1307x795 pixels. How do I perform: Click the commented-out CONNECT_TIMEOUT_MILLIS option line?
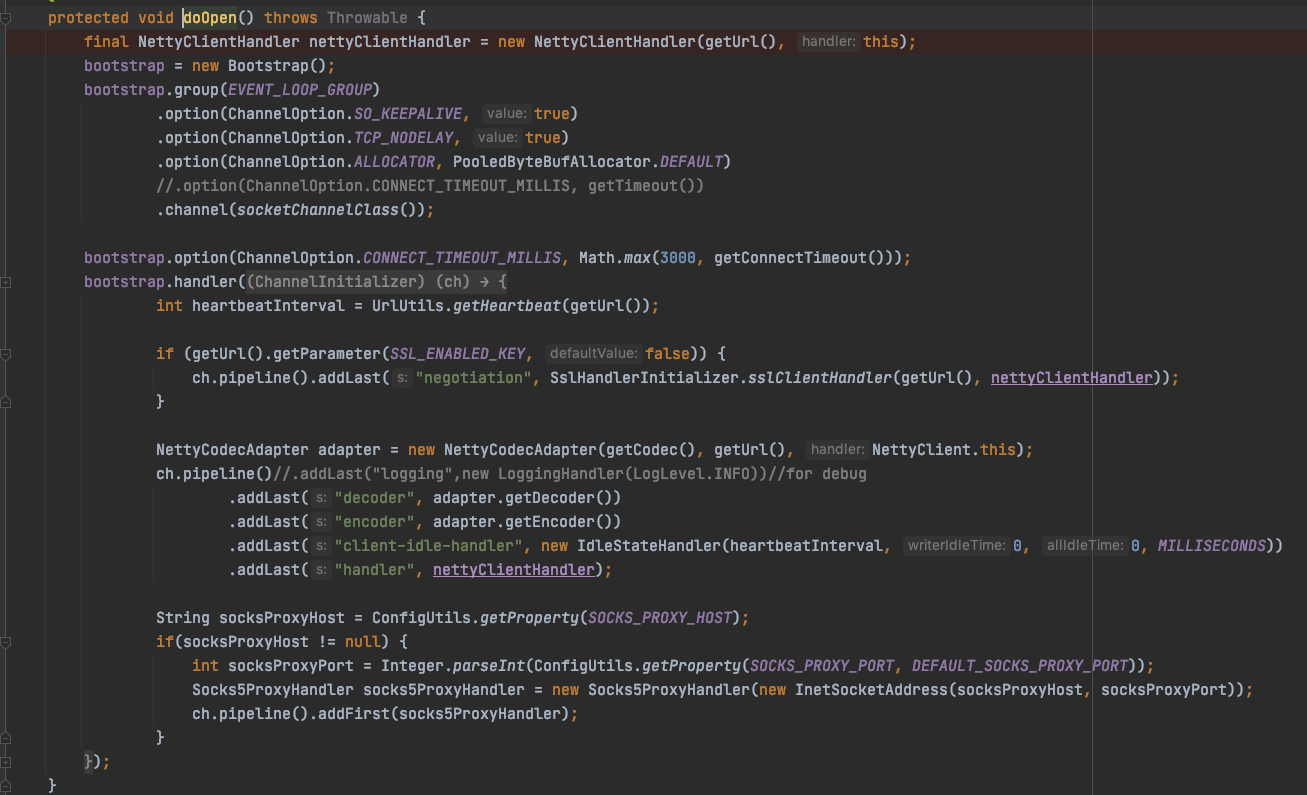point(430,186)
